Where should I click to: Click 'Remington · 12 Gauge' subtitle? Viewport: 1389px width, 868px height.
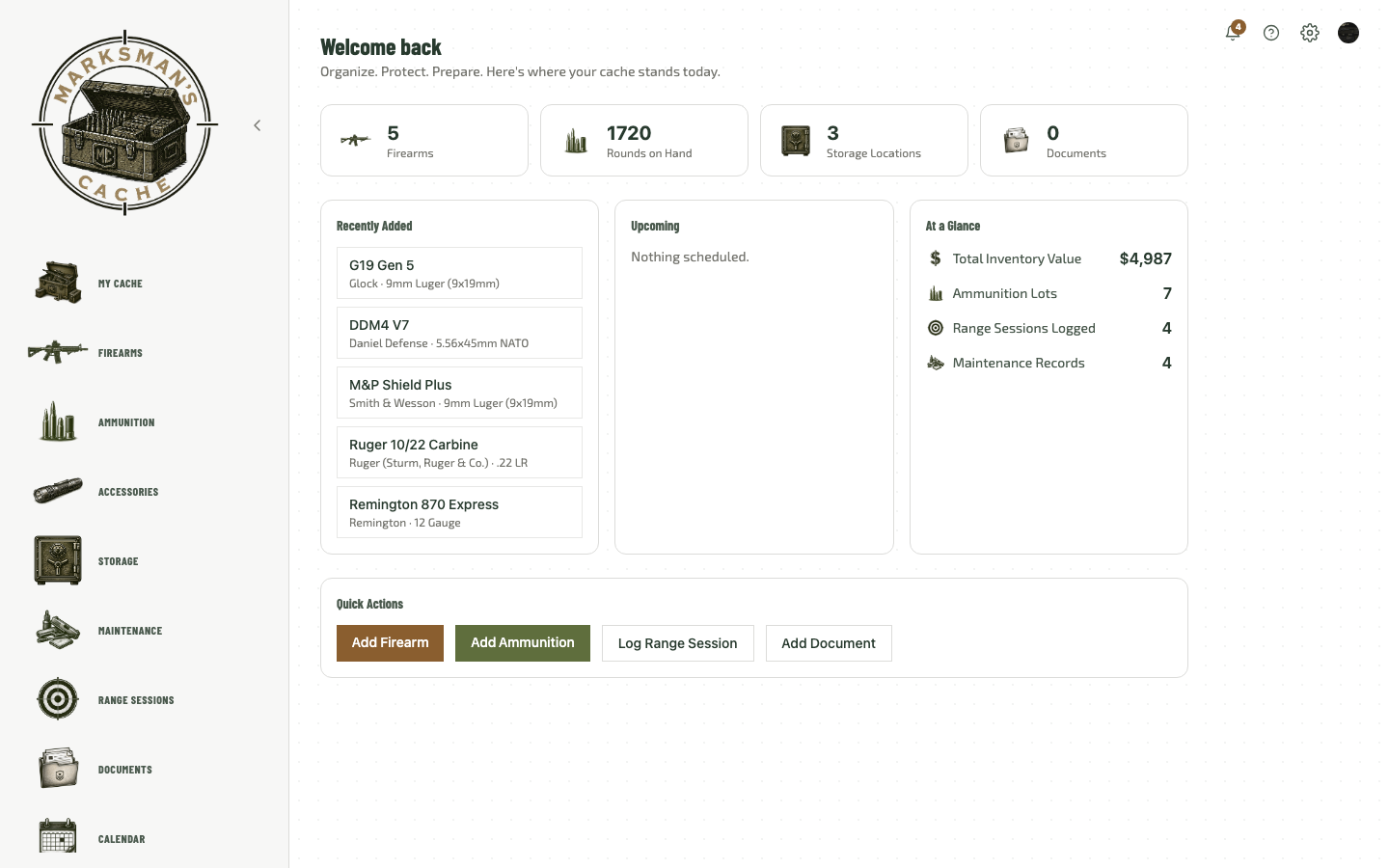point(405,523)
